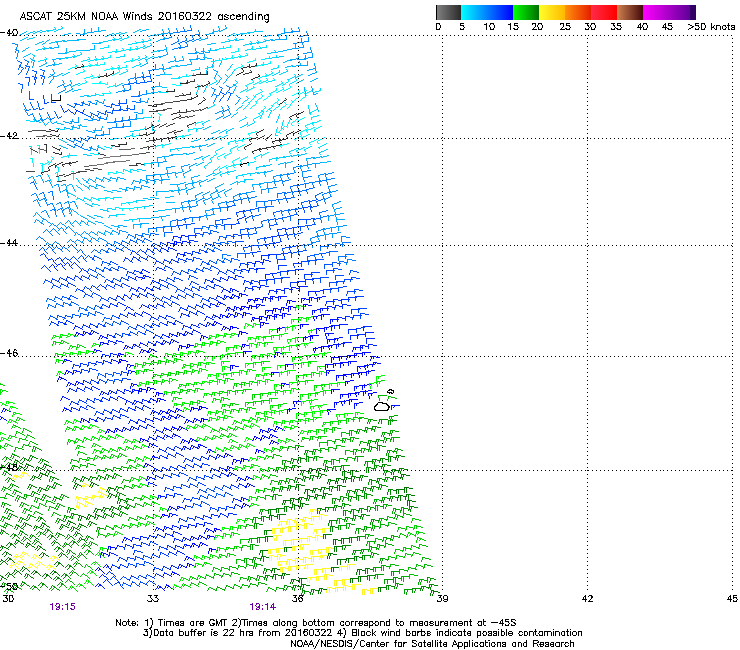Click the '5' label under the color bar
This screenshot has height=650, width=740.
pos(462,27)
